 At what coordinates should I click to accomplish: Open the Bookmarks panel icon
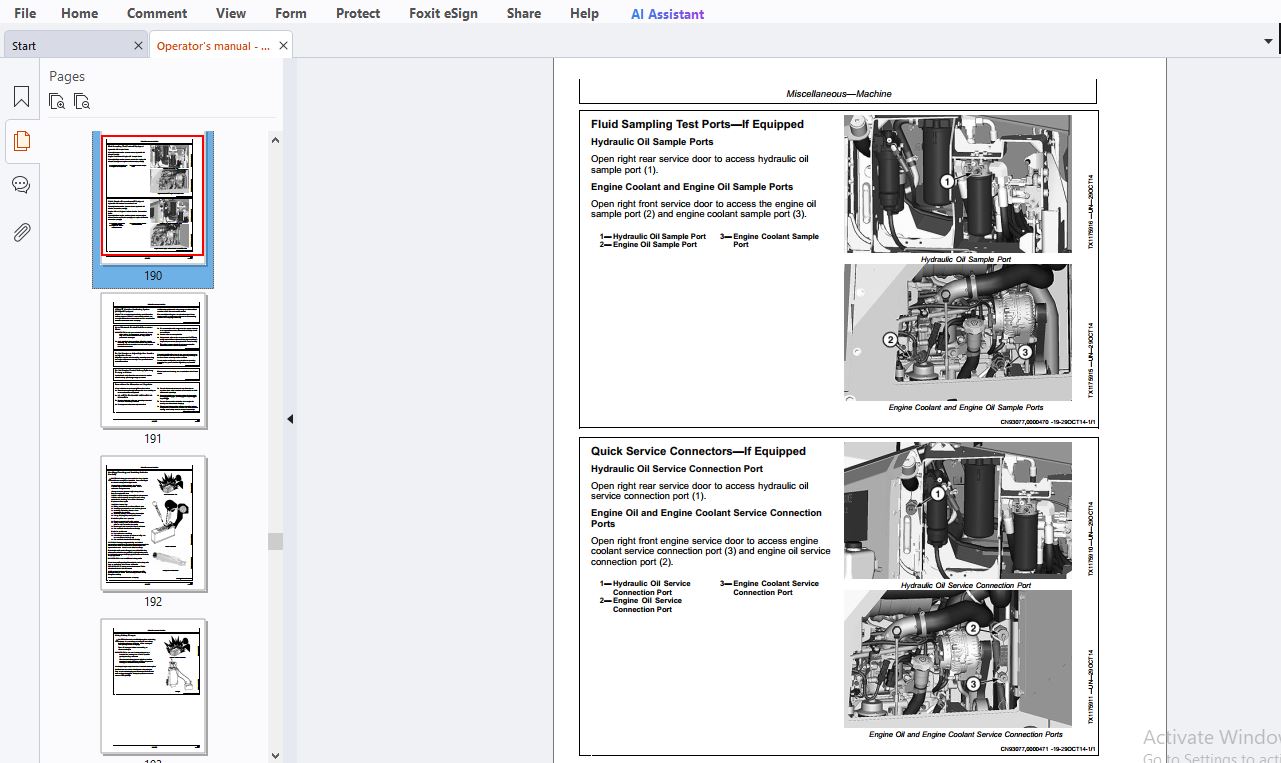click(x=21, y=97)
